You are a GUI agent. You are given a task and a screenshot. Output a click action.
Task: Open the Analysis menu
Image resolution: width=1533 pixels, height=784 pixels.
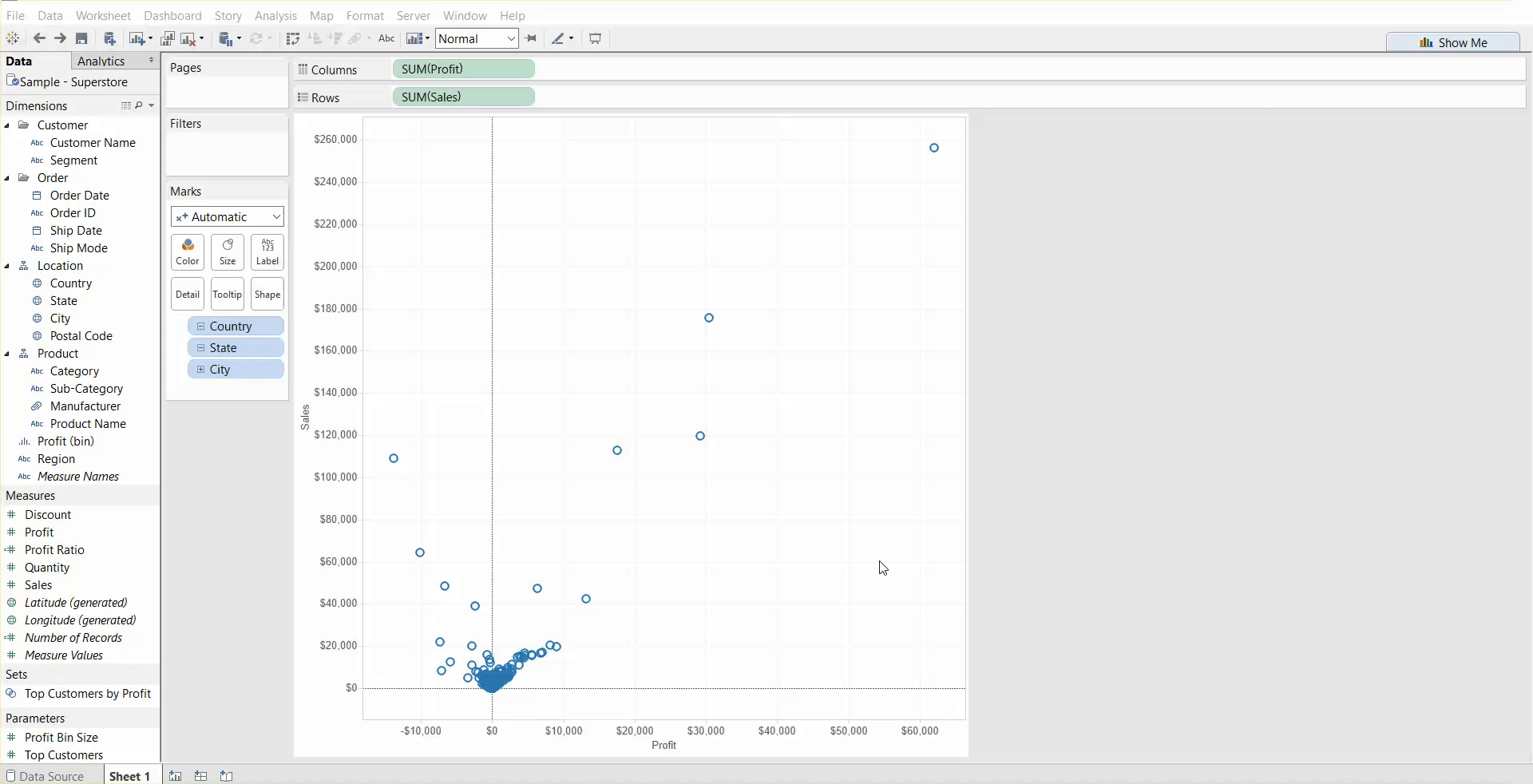pos(275,15)
